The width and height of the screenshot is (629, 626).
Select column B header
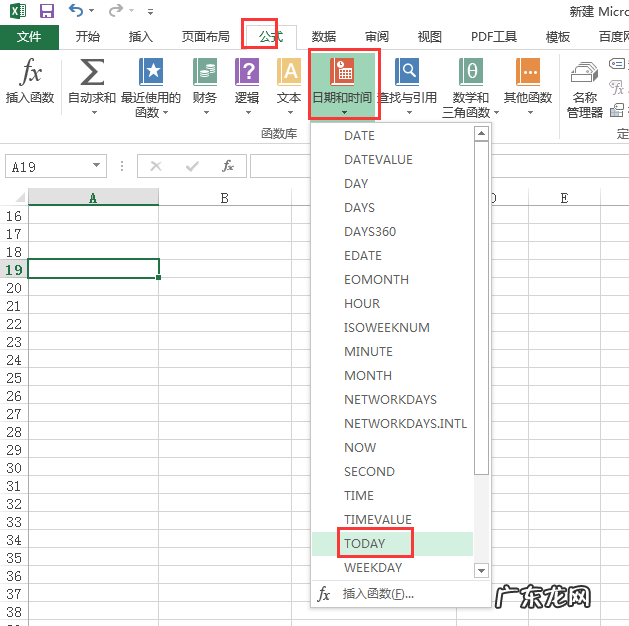225,198
